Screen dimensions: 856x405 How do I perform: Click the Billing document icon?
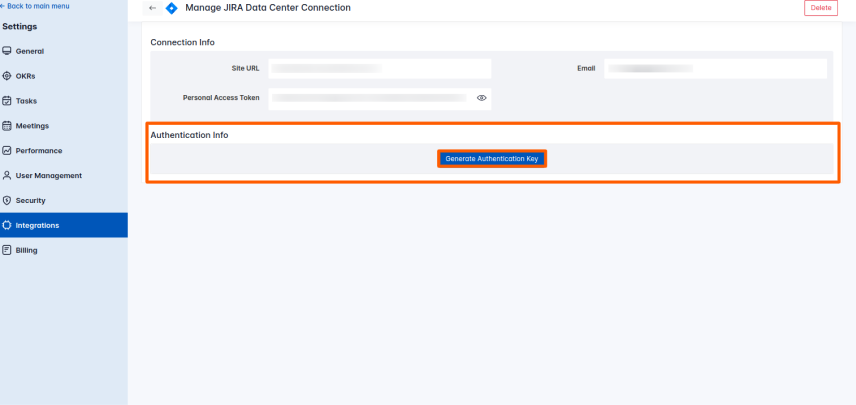click(7, 251)
